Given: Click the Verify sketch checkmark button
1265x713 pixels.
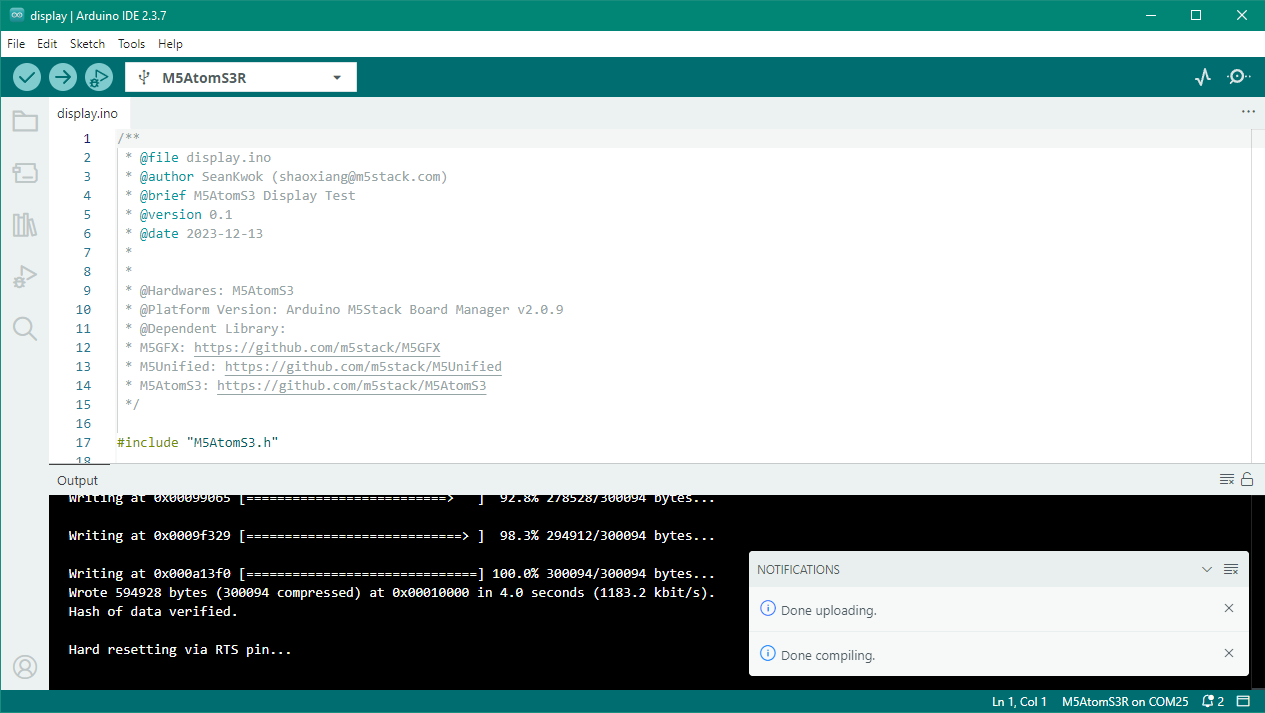Looking at the screenshot, I should (x=27, y=77).
